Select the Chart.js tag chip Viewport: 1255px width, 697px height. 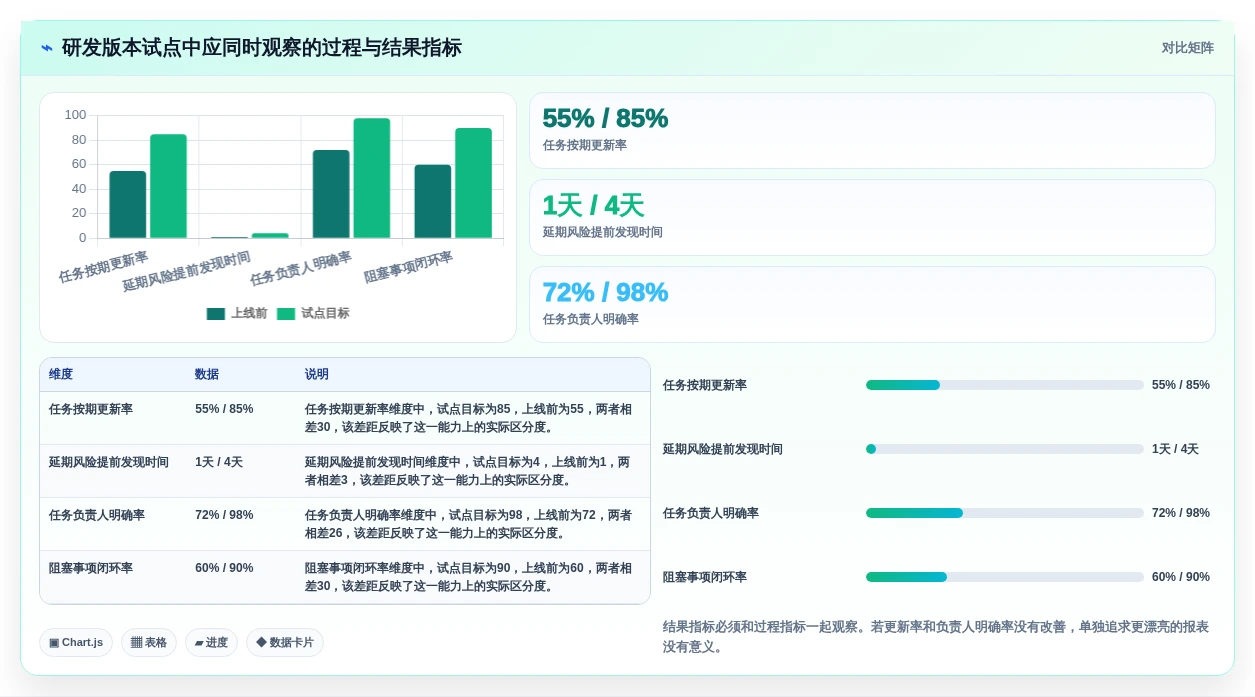(x=76, y=642)
